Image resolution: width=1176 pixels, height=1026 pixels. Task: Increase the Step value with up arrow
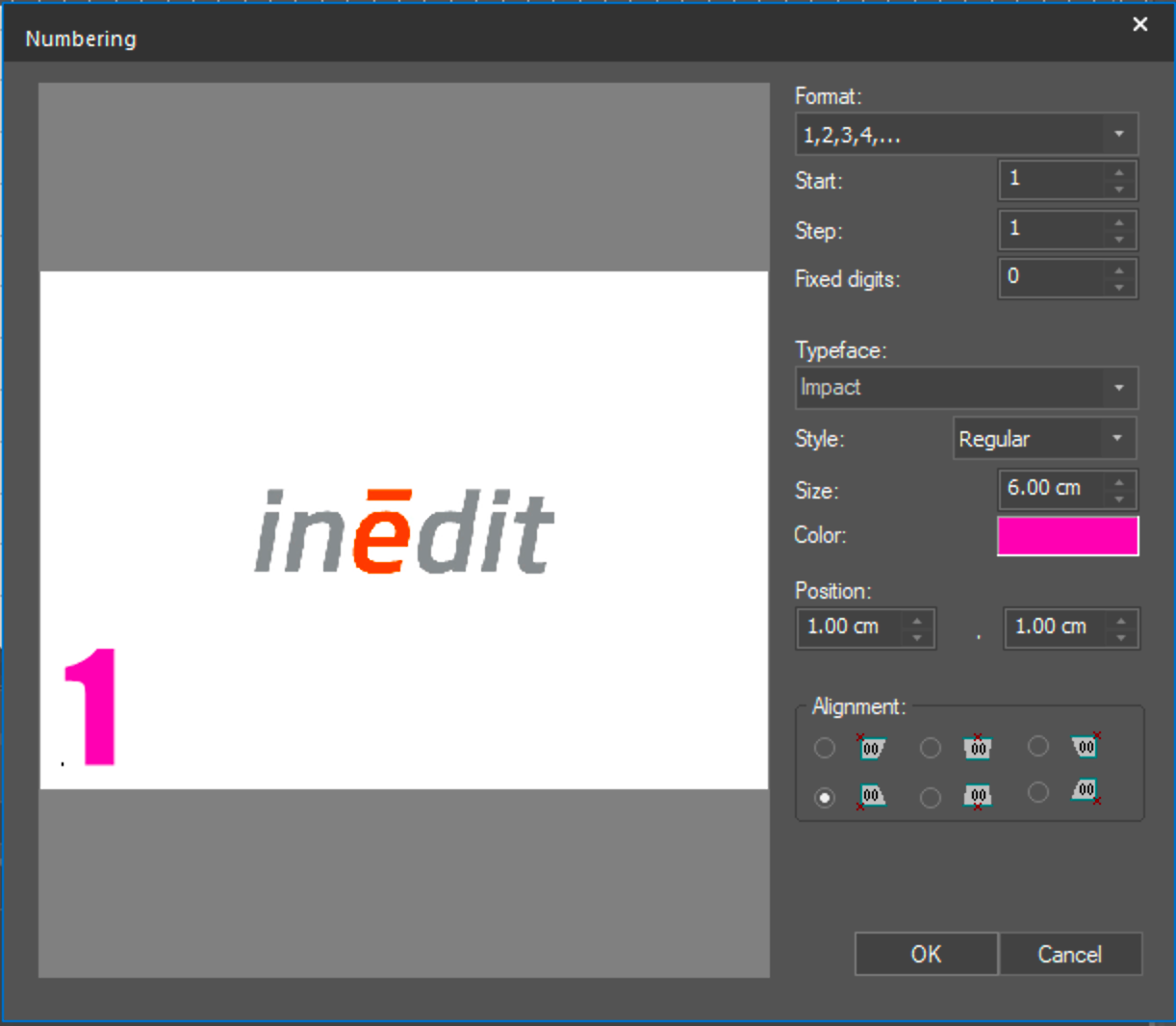point(1118,223)
